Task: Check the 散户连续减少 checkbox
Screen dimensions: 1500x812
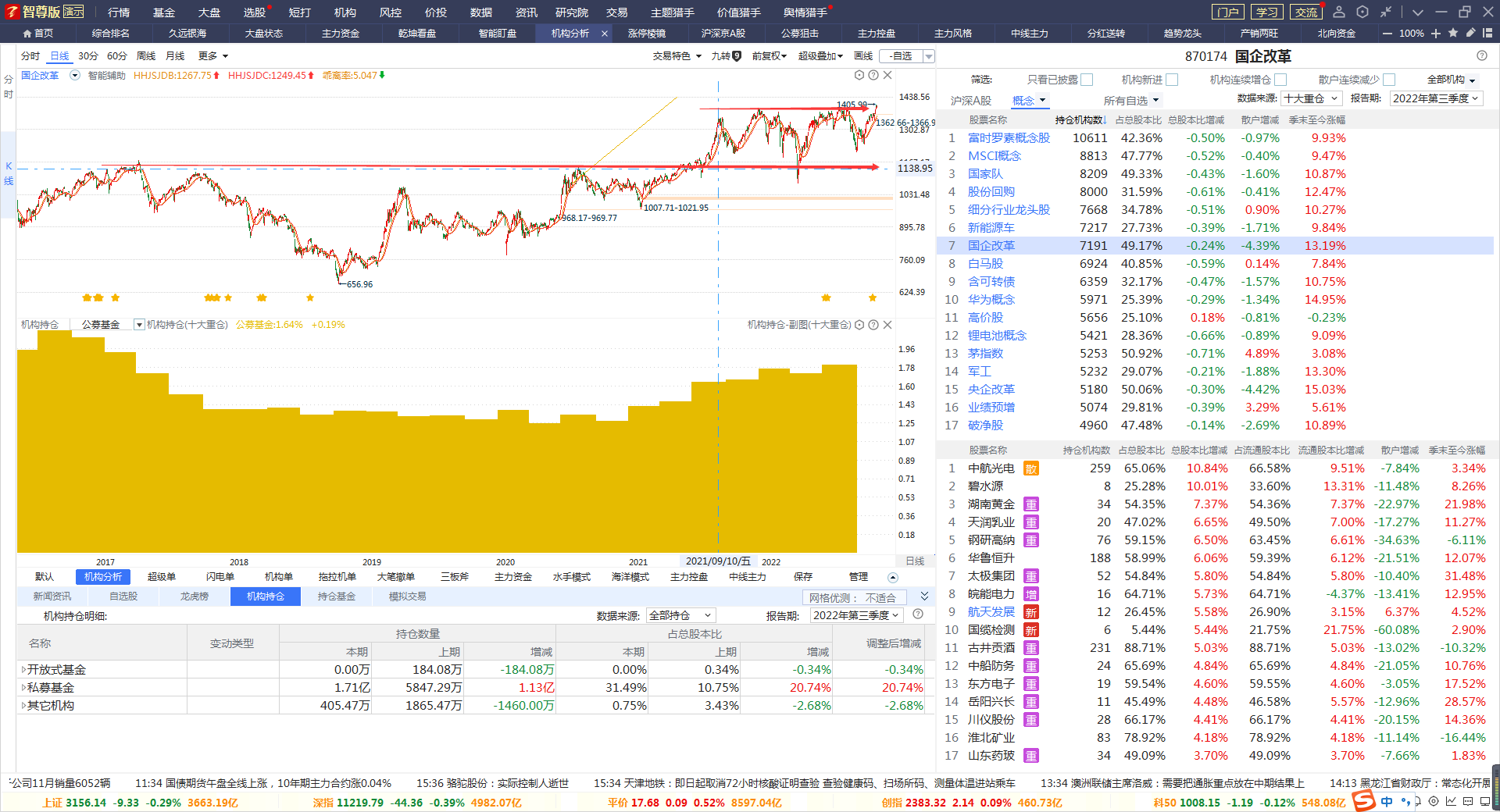Action: (x=1389, y=80)
